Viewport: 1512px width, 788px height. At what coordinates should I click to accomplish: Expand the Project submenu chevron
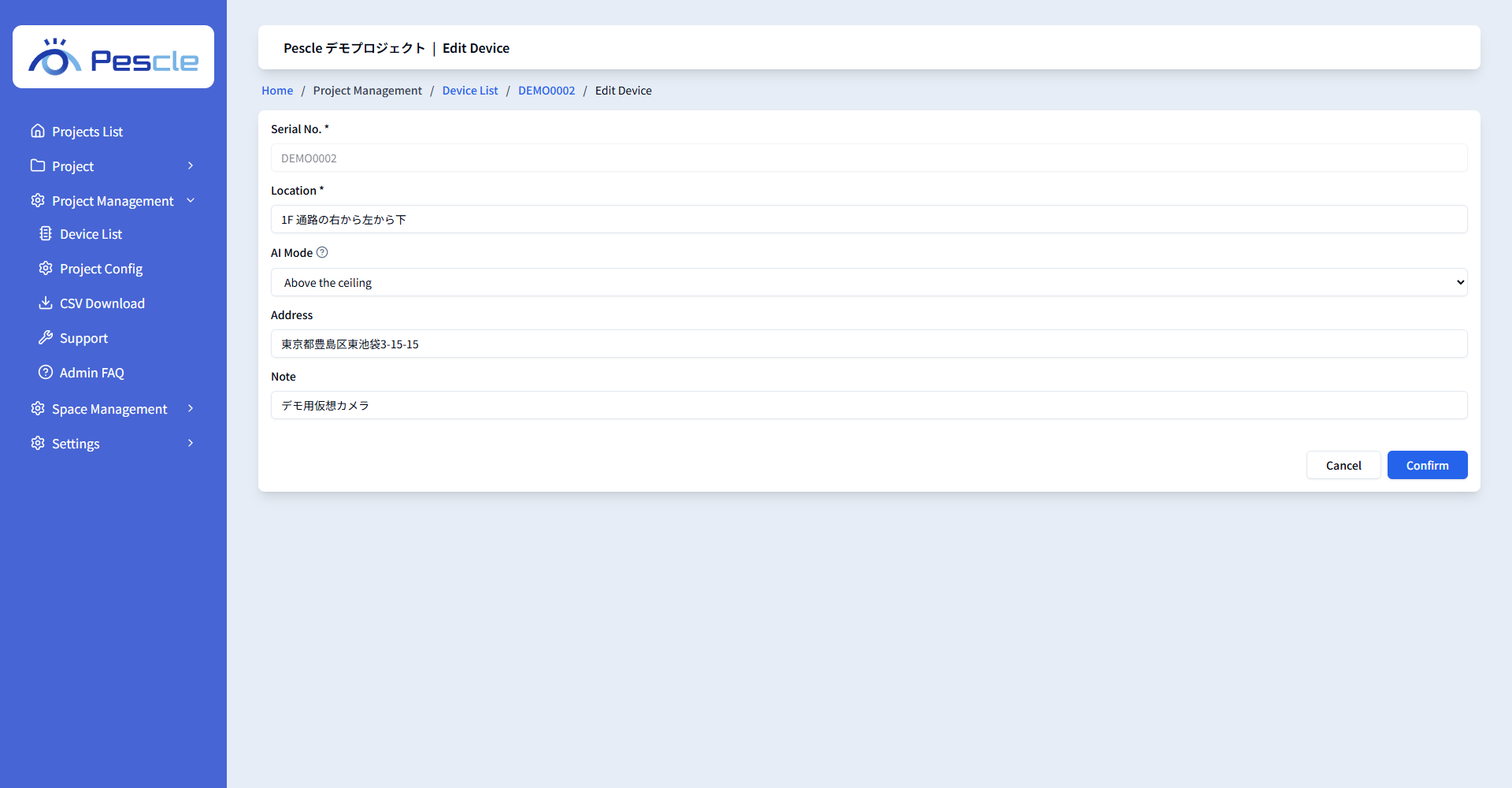191,165
